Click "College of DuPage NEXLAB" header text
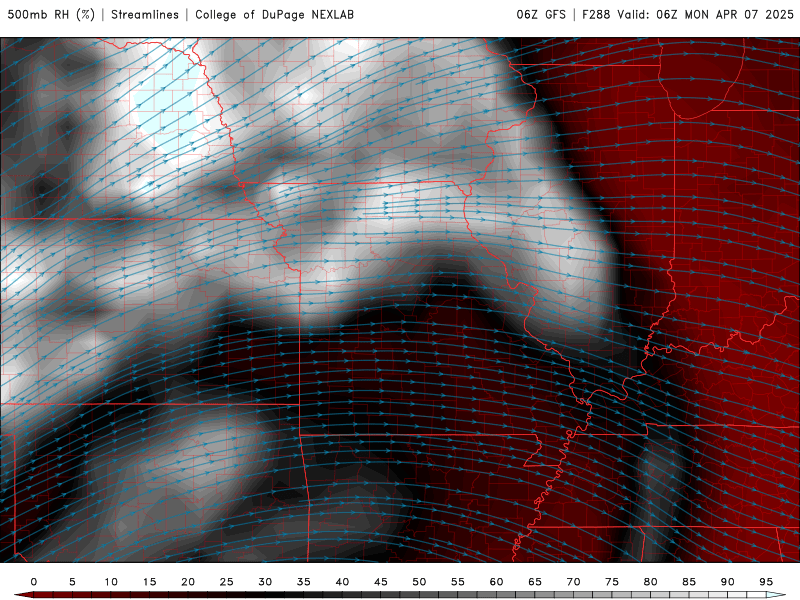 tap(274, 15)
